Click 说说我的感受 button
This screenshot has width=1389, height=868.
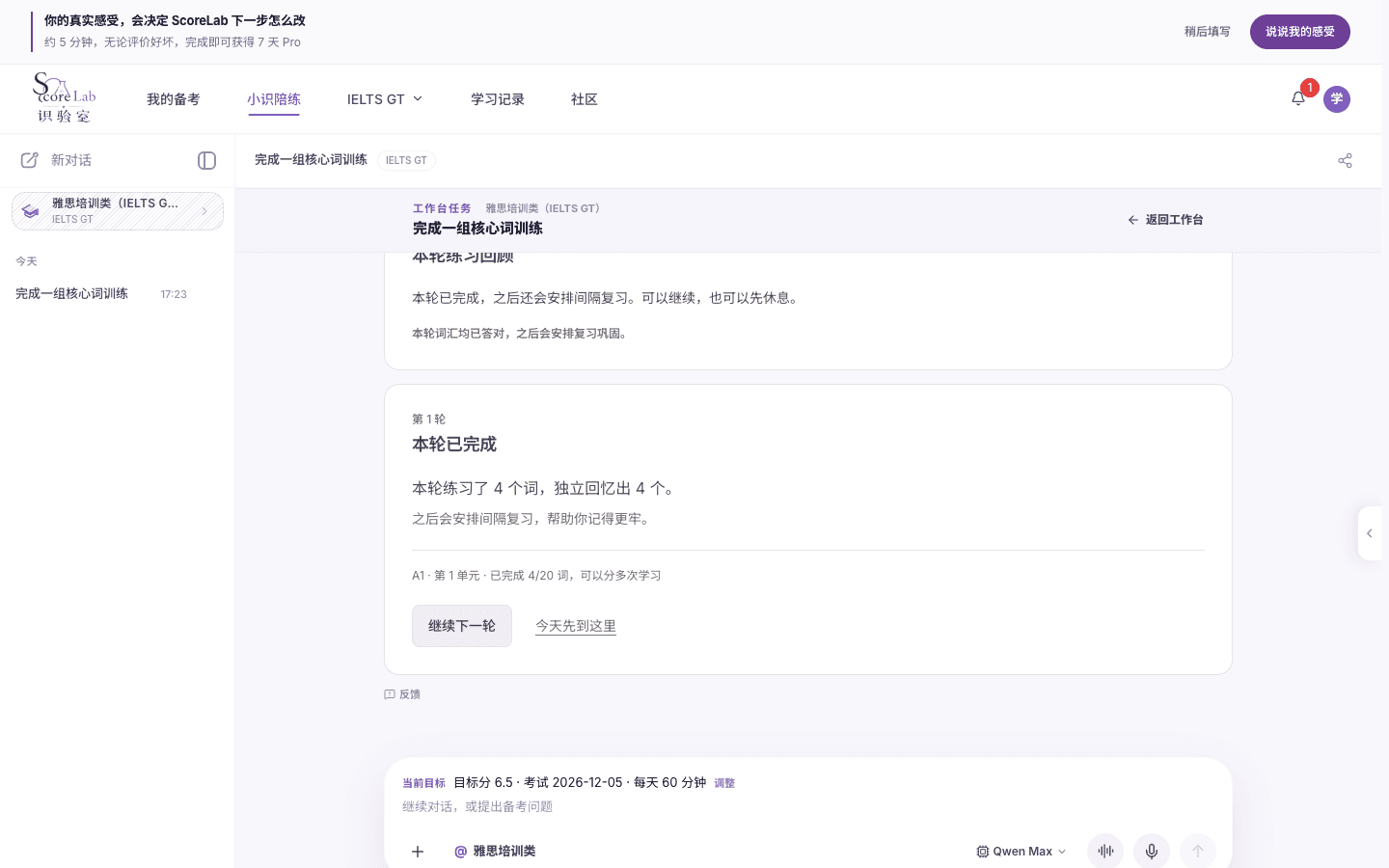[1300, 32]
